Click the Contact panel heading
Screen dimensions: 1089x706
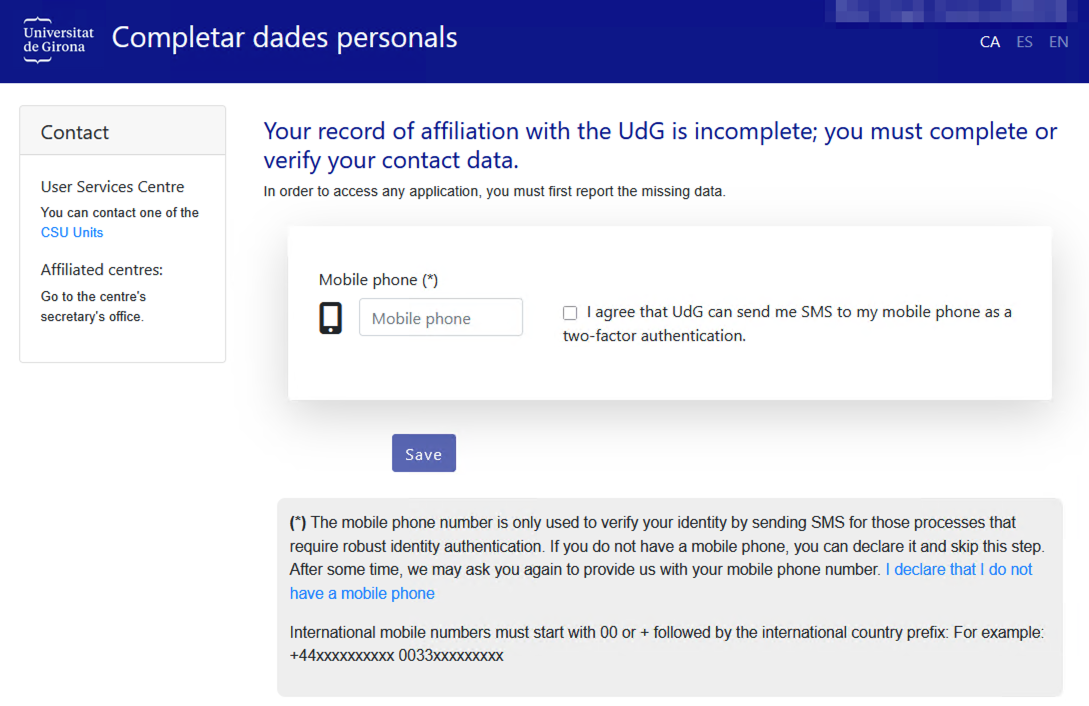(75, 132)
